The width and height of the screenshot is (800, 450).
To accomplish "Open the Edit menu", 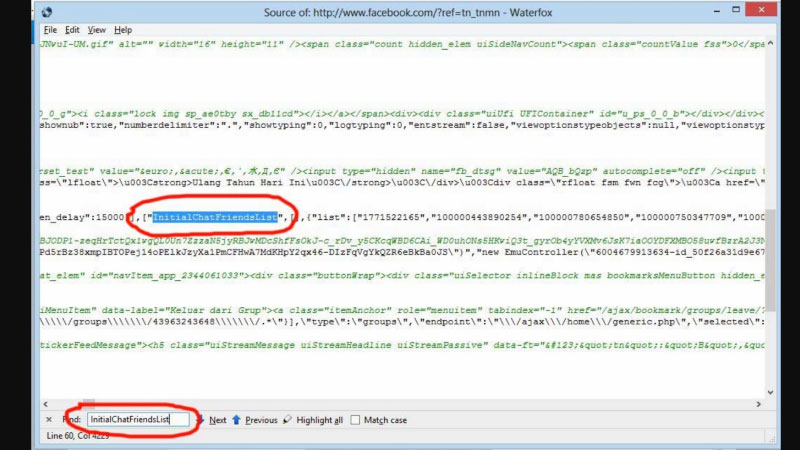I will 72,30.
